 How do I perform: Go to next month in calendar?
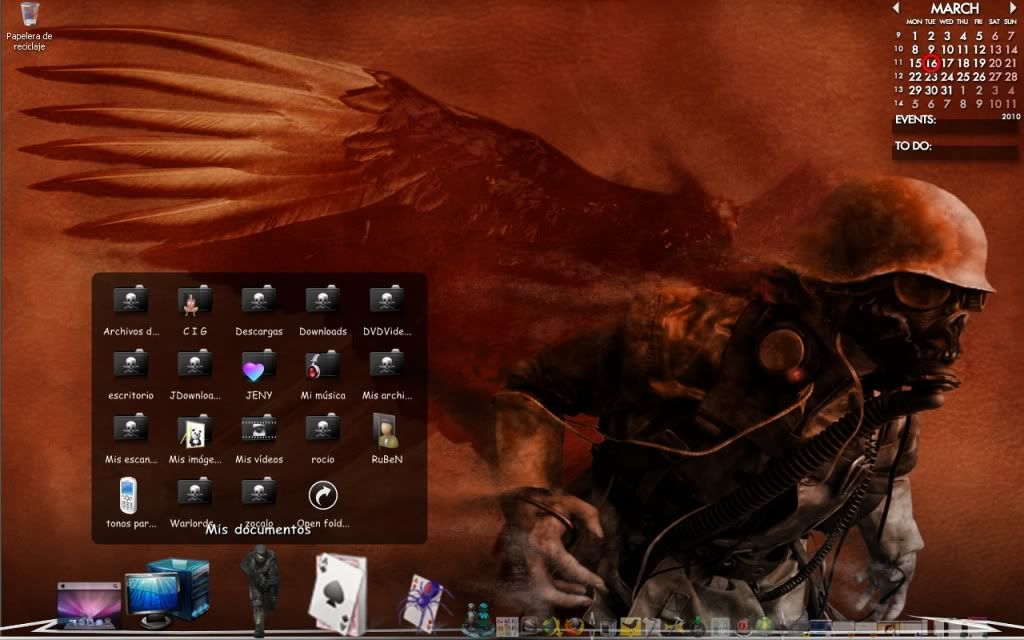point(1013,8)
